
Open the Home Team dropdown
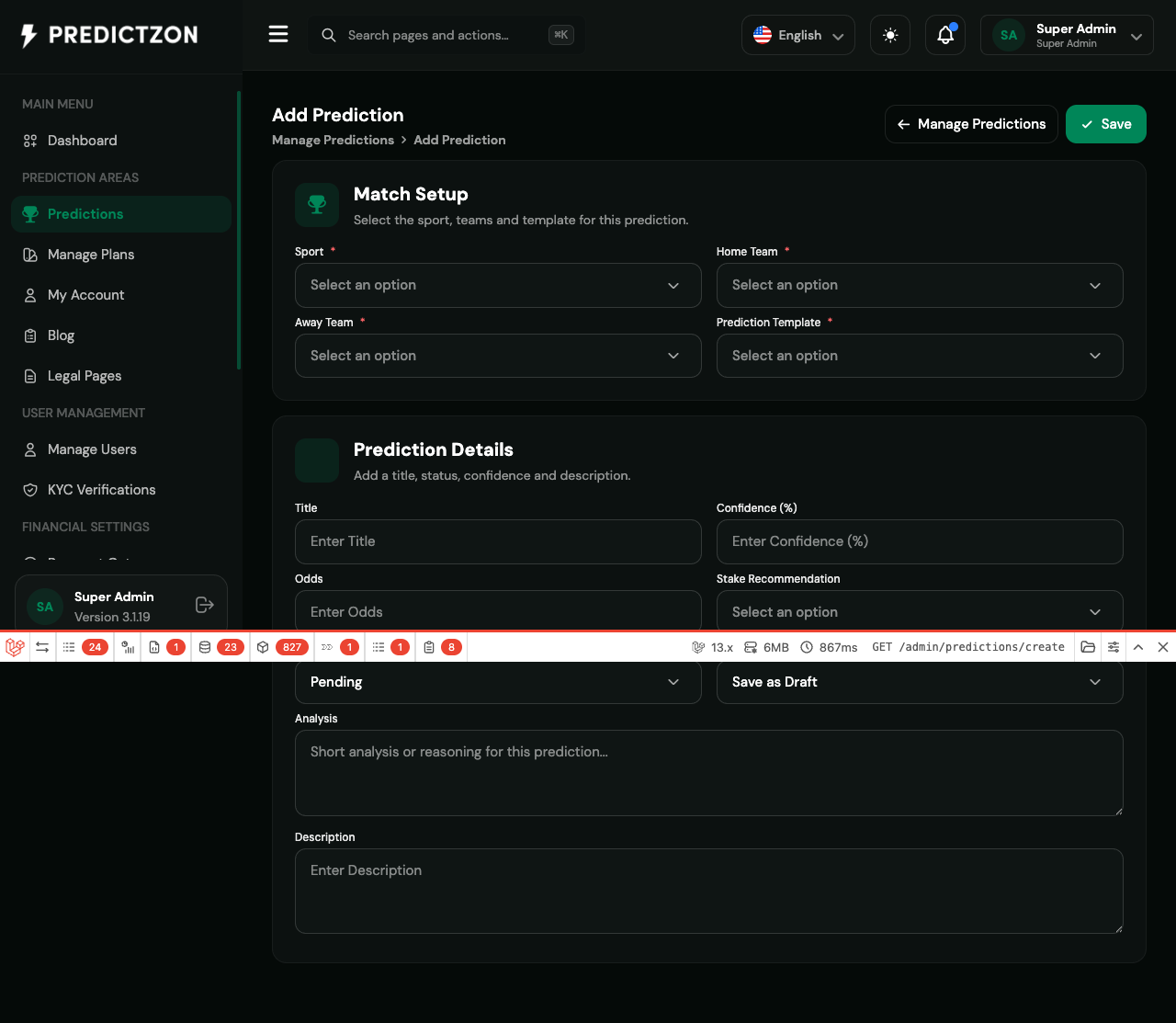tap(920, 285)
